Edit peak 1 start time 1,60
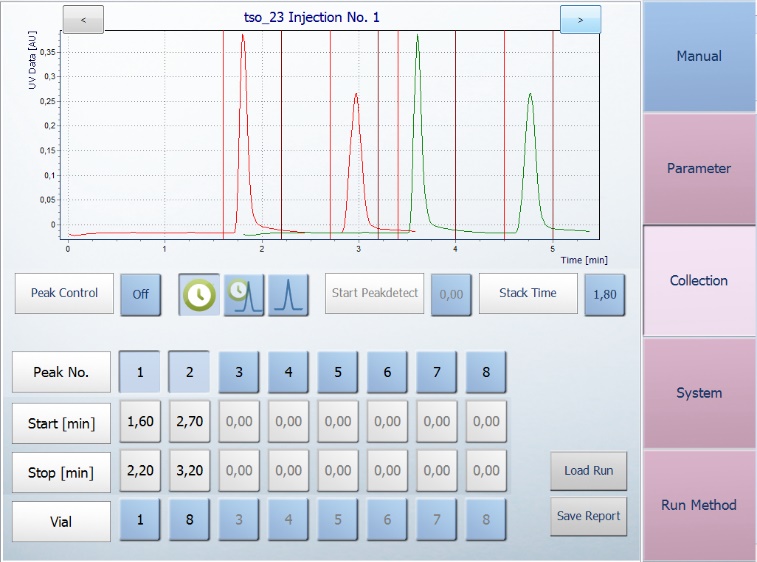This screenshot has height=562, width=757. (140, 422)
